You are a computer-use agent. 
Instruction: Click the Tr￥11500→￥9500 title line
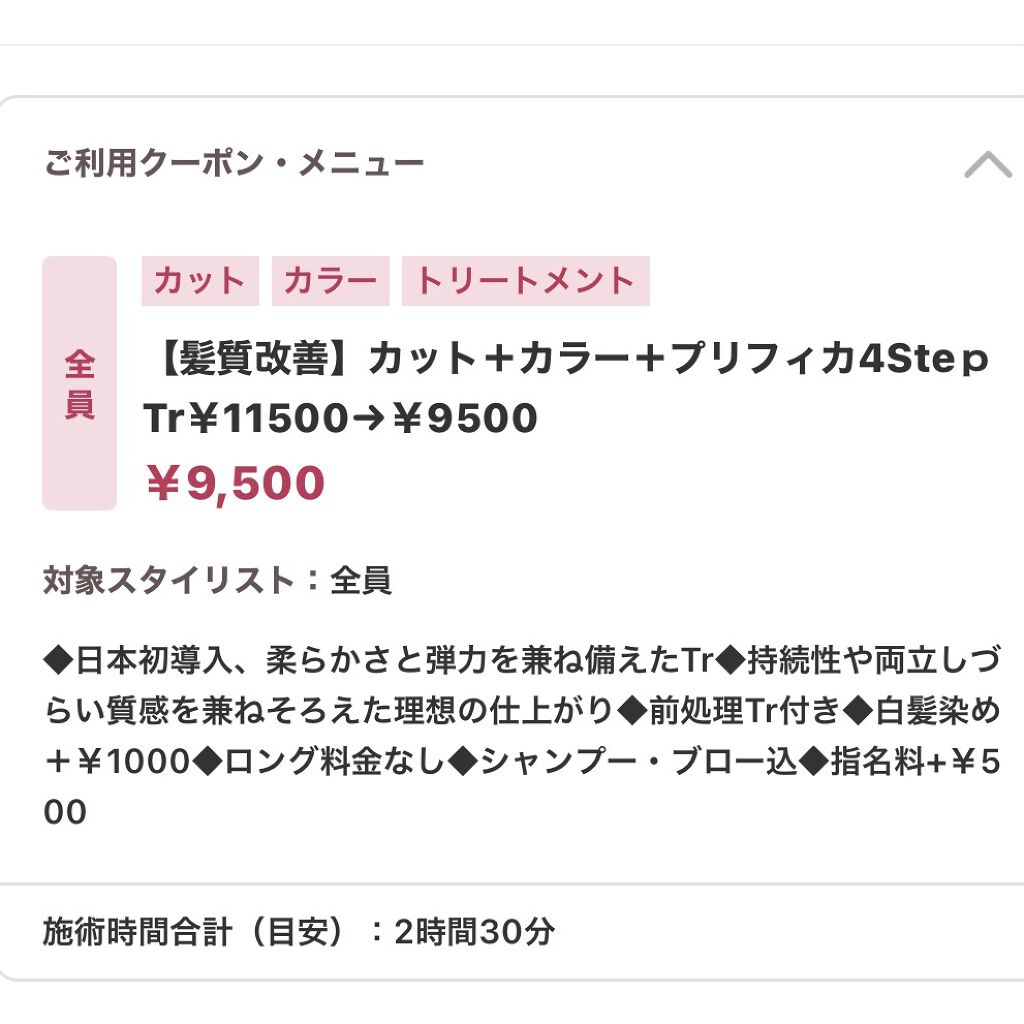pyautogui.click(x=341, y=419)
